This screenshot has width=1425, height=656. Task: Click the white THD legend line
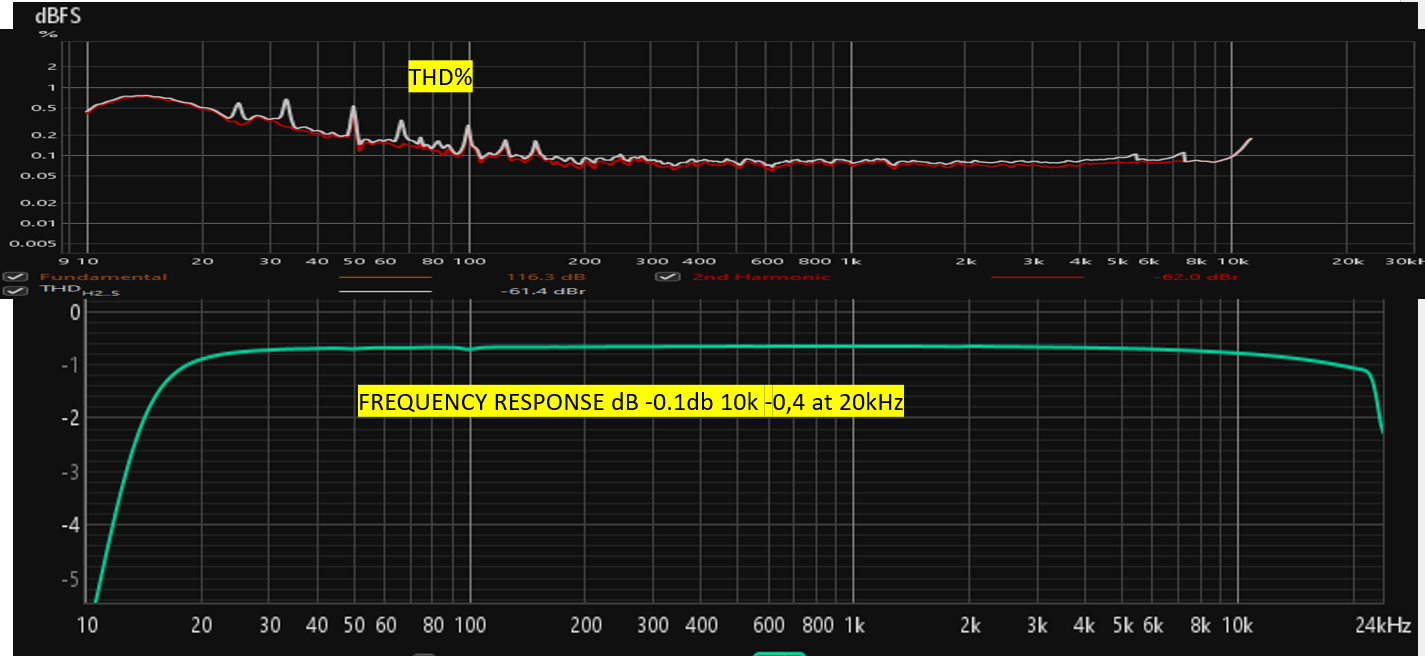pos(385,291)
